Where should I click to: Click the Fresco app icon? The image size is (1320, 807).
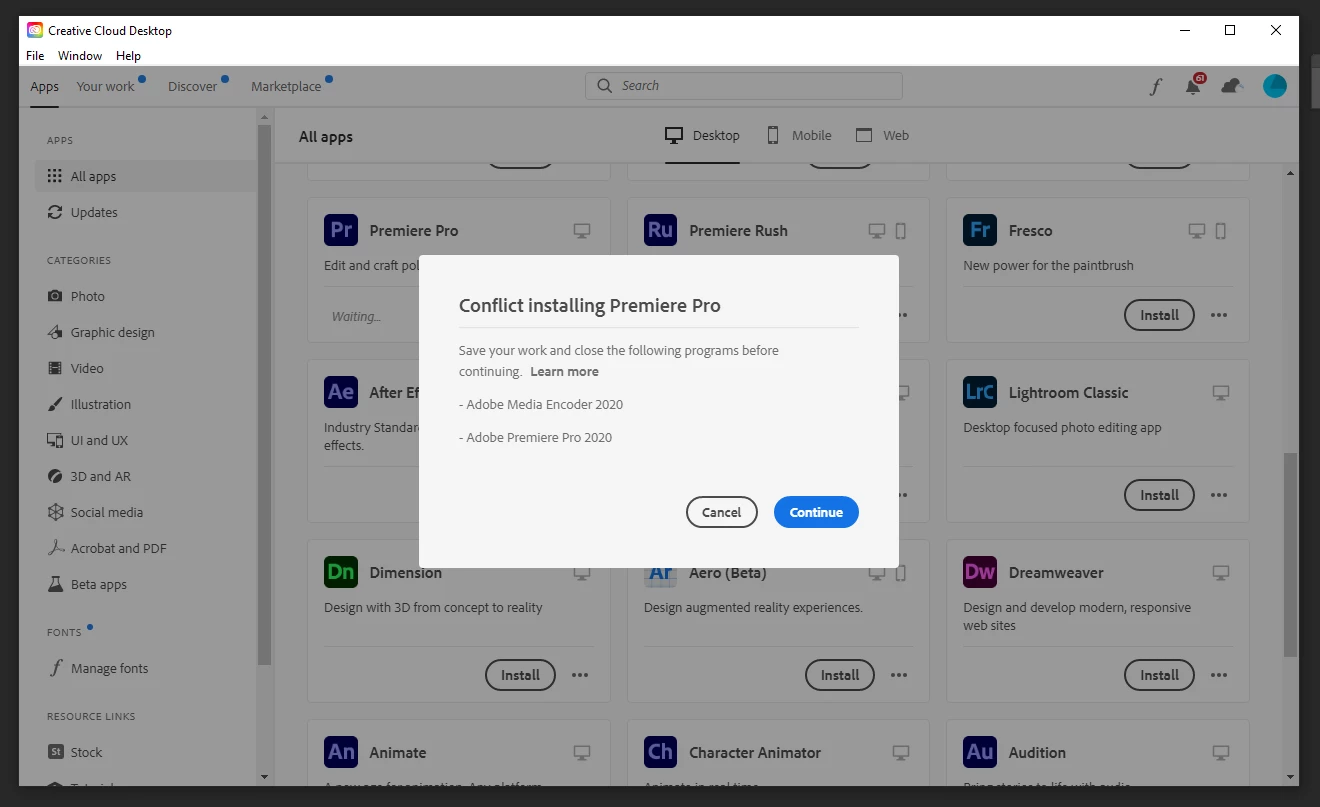pyautogui.click(x=980, y=230)
